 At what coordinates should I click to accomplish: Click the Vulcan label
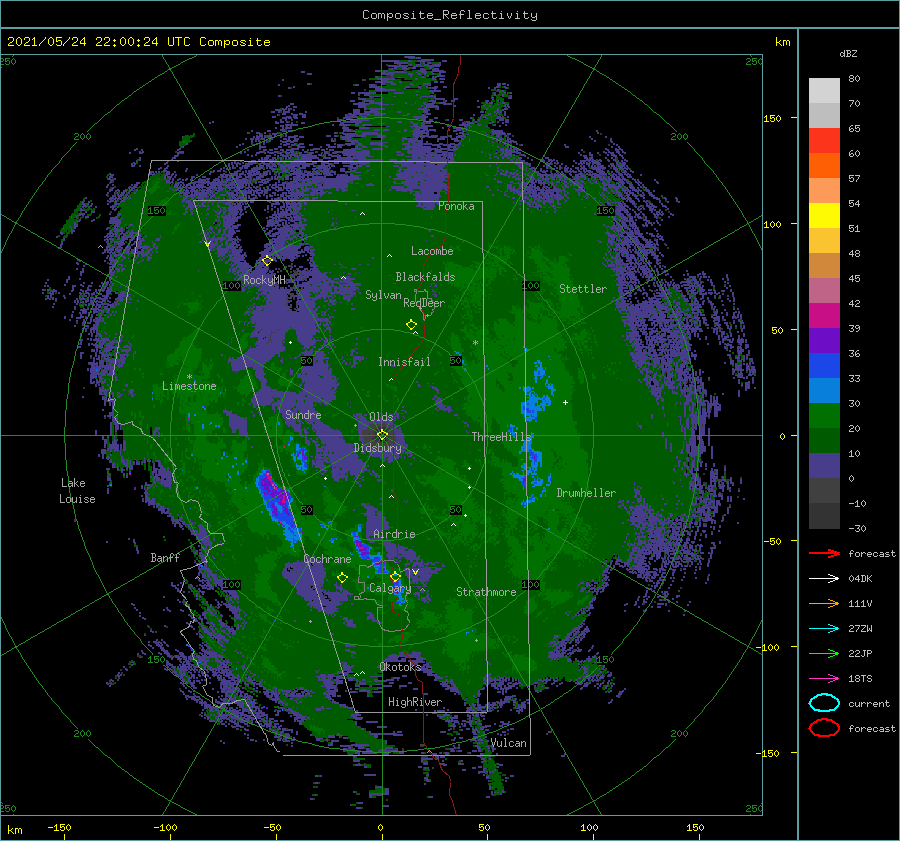tap(508, 743)
